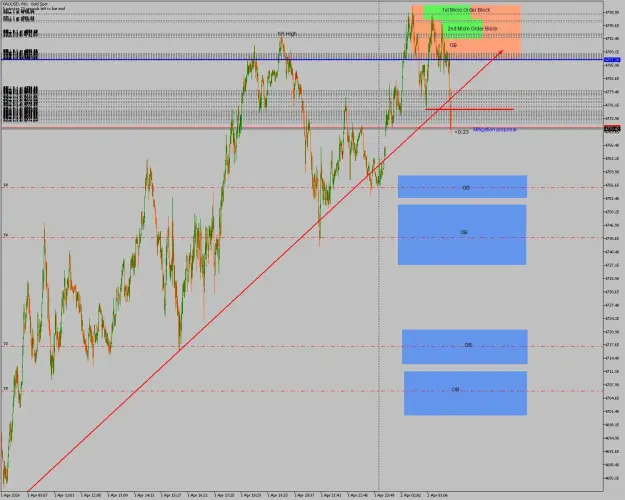Click the blue 'Mitigation' text label
This screenshot has width=625, height=500.
[x=495, y=130]
